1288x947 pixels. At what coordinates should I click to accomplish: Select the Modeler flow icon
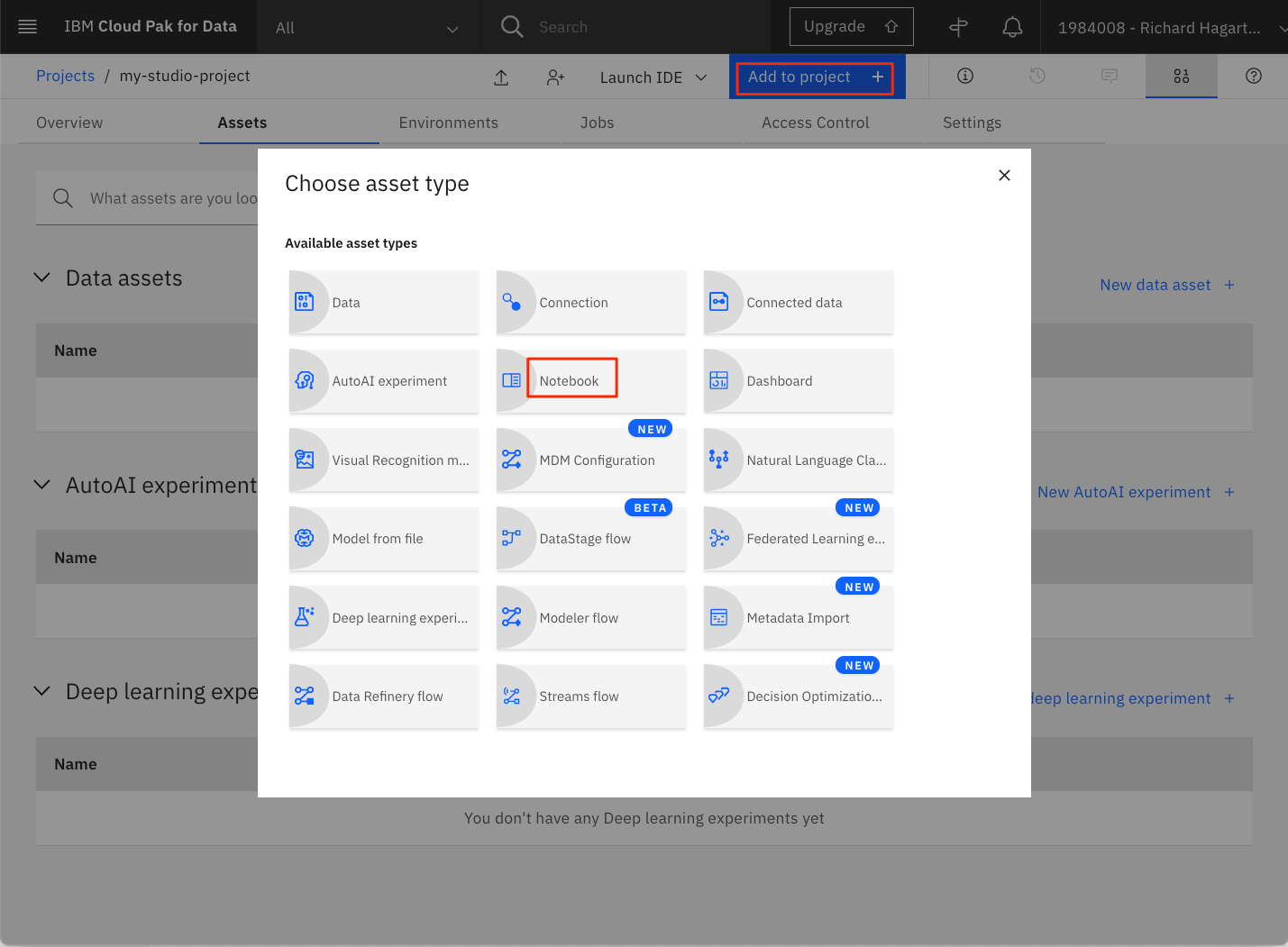click(x=512, y=617)
